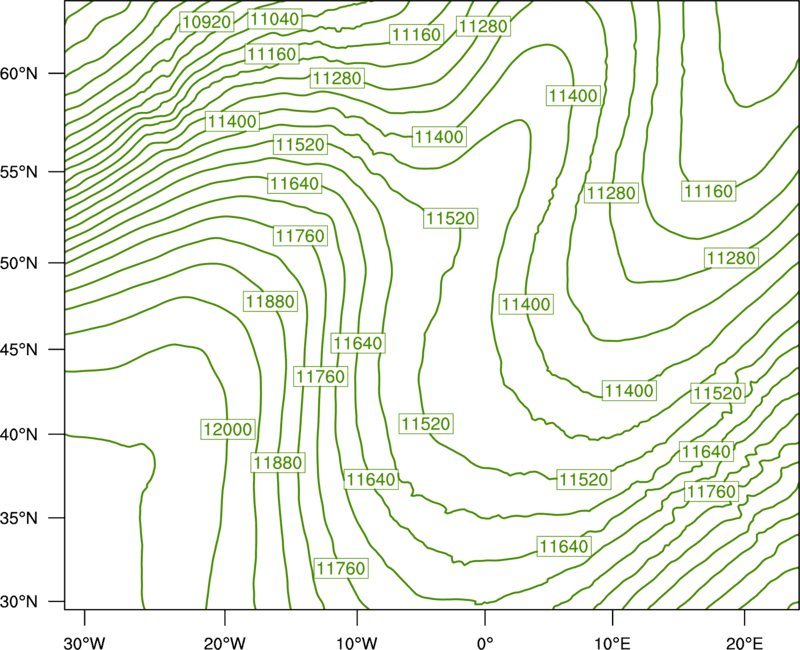
Task: Select the 50°N latitude axis label
Action: (19, 263)
